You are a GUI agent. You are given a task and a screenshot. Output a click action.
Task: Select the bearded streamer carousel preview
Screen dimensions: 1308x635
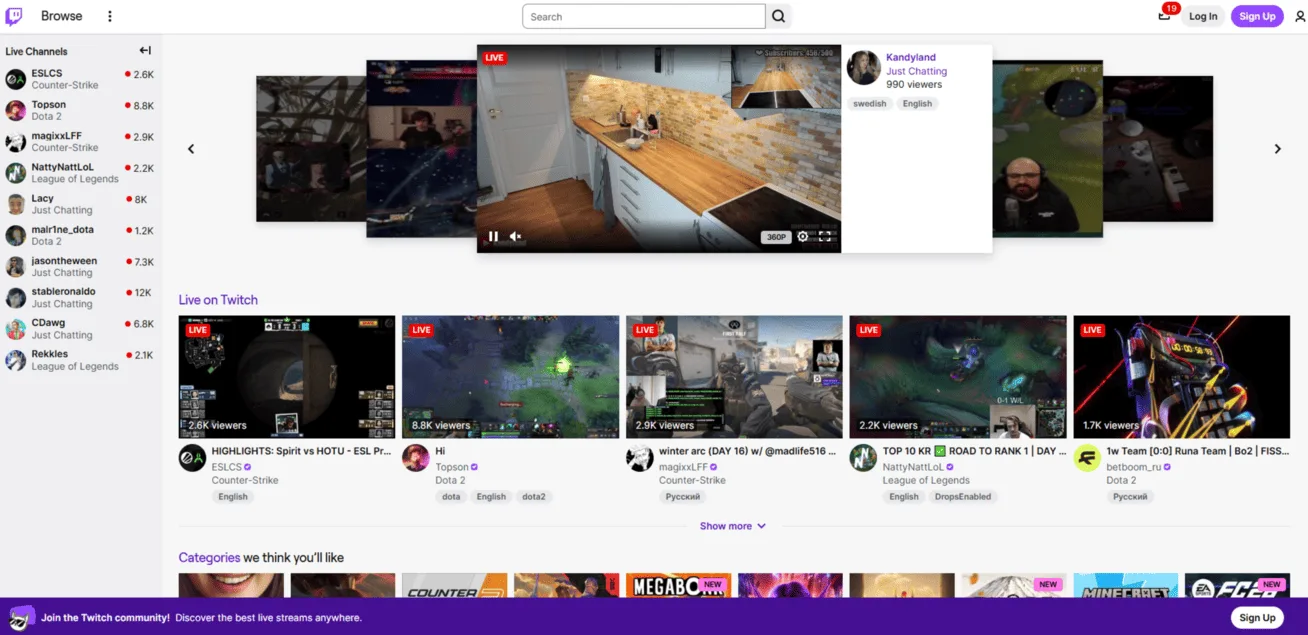[1047, 149]
